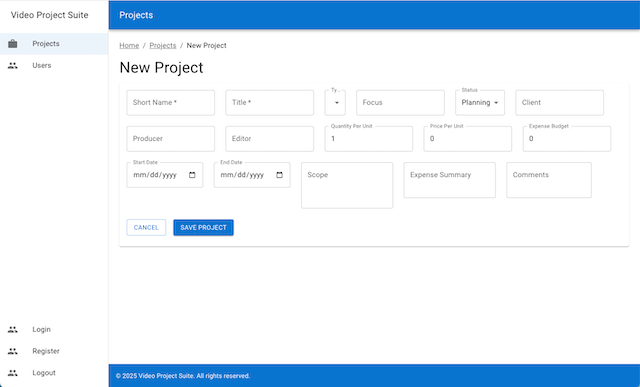640x387 pixels.
Task: Click the Price Per Unit field
Action: pos(468,139)
